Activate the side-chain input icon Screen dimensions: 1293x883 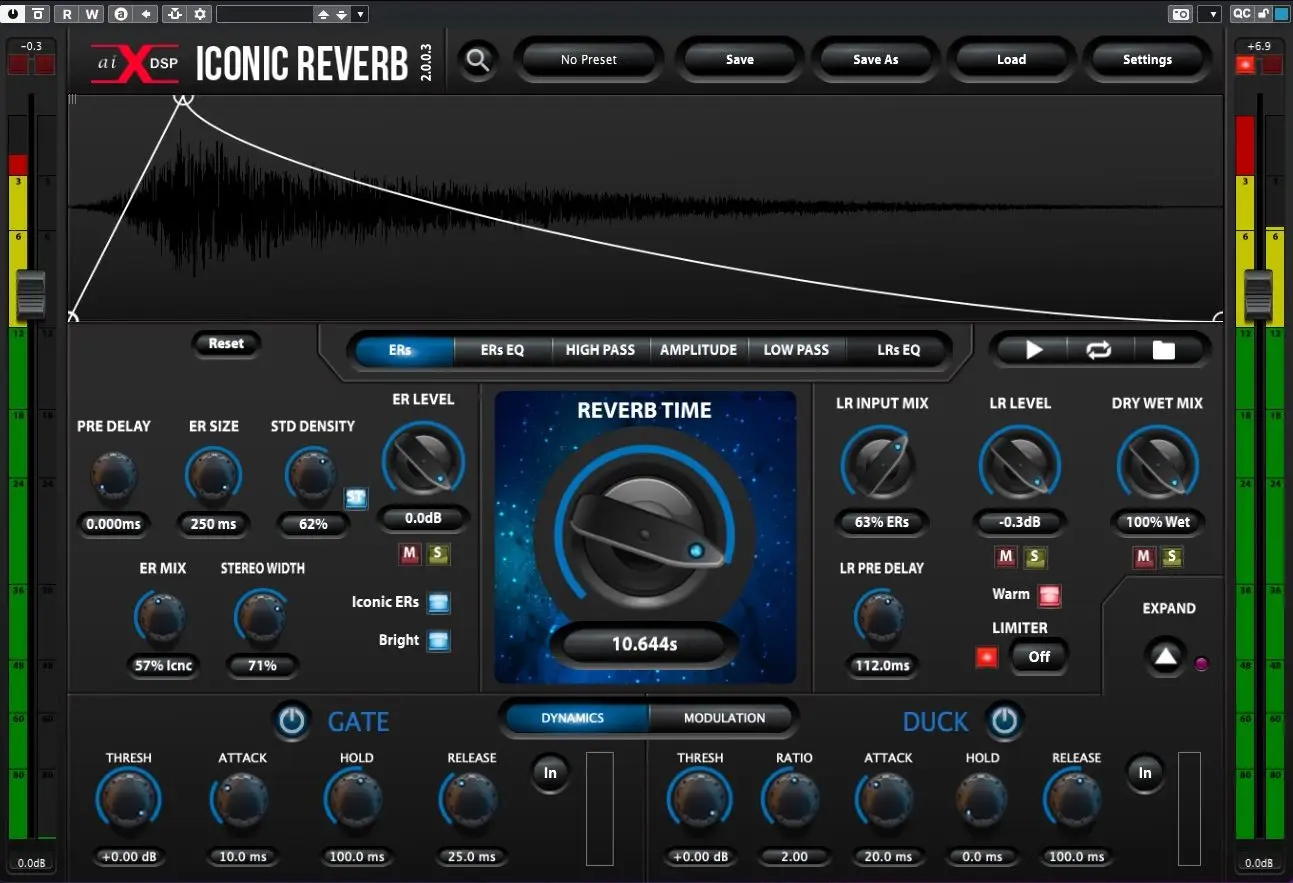point(175,14)
